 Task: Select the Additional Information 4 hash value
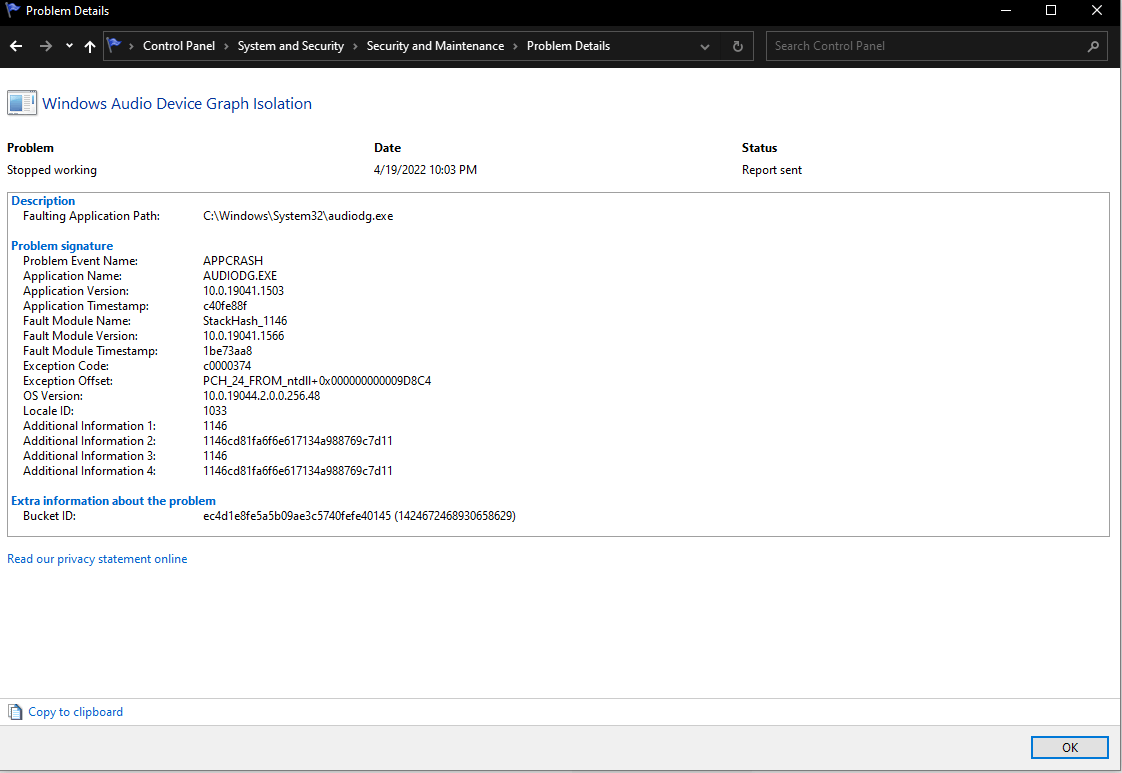click(x=298, y=471)
